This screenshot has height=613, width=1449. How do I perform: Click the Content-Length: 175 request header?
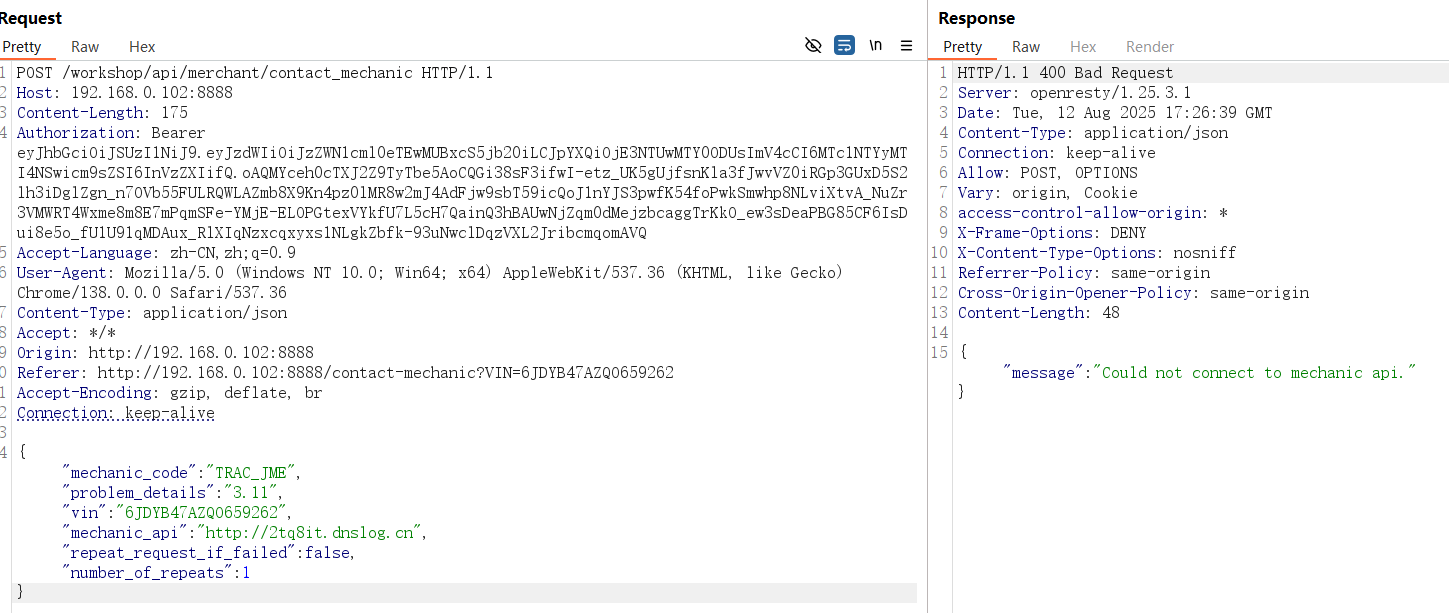click(102, 113)
